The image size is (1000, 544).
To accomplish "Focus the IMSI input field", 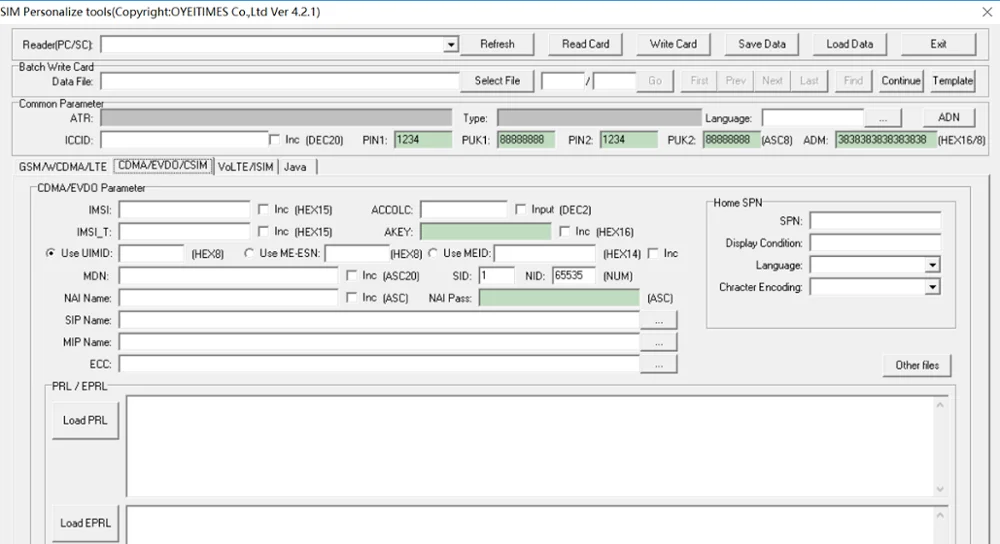I will click(184, 210).
